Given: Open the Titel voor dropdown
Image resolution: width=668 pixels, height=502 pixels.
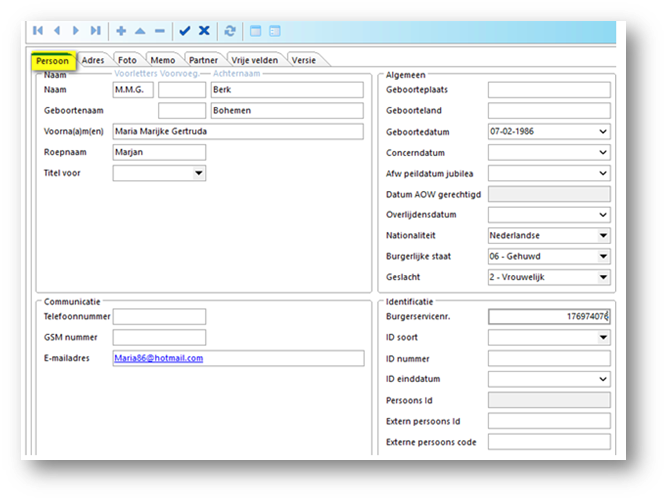Looking at the screenshot, I should click(199, 173).
